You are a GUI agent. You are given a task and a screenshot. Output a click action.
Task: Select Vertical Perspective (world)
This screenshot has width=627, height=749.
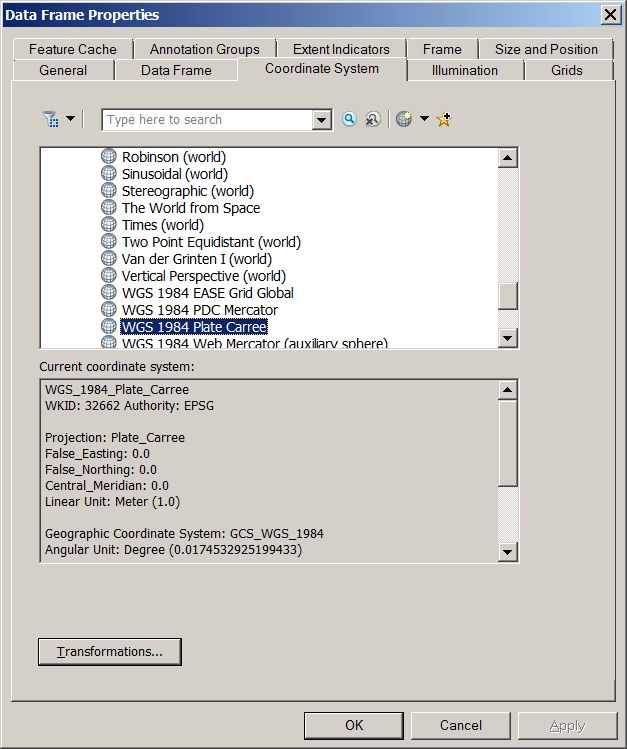coord(204,276)
